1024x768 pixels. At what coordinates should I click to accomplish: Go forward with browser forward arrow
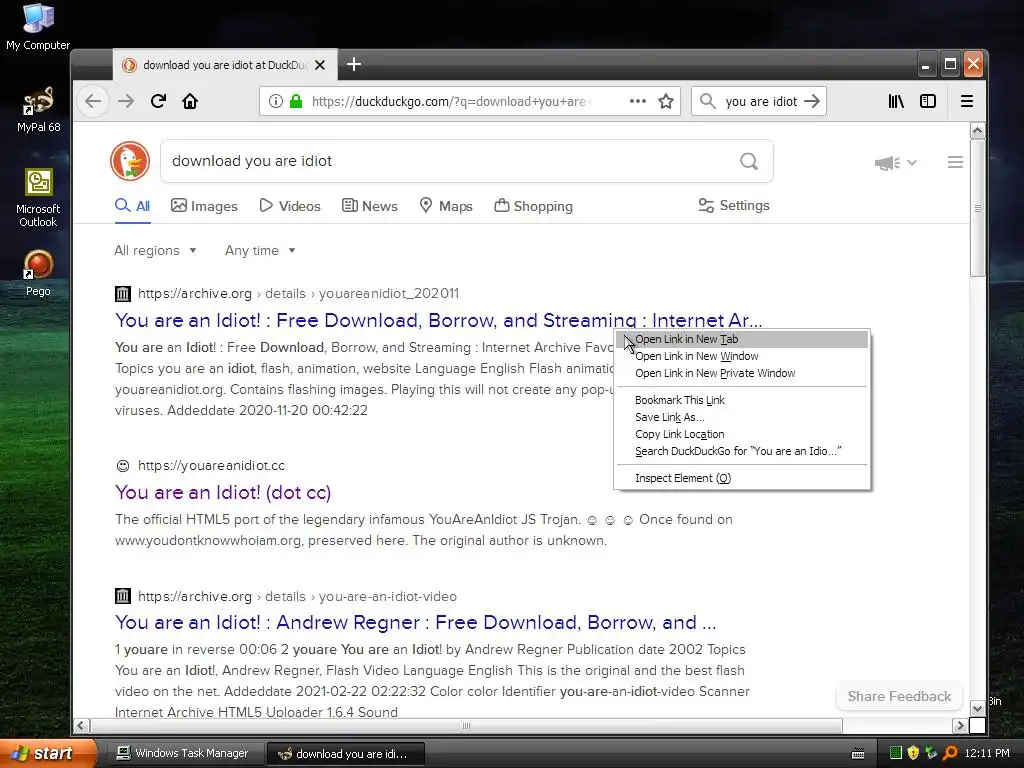[126, 101]
